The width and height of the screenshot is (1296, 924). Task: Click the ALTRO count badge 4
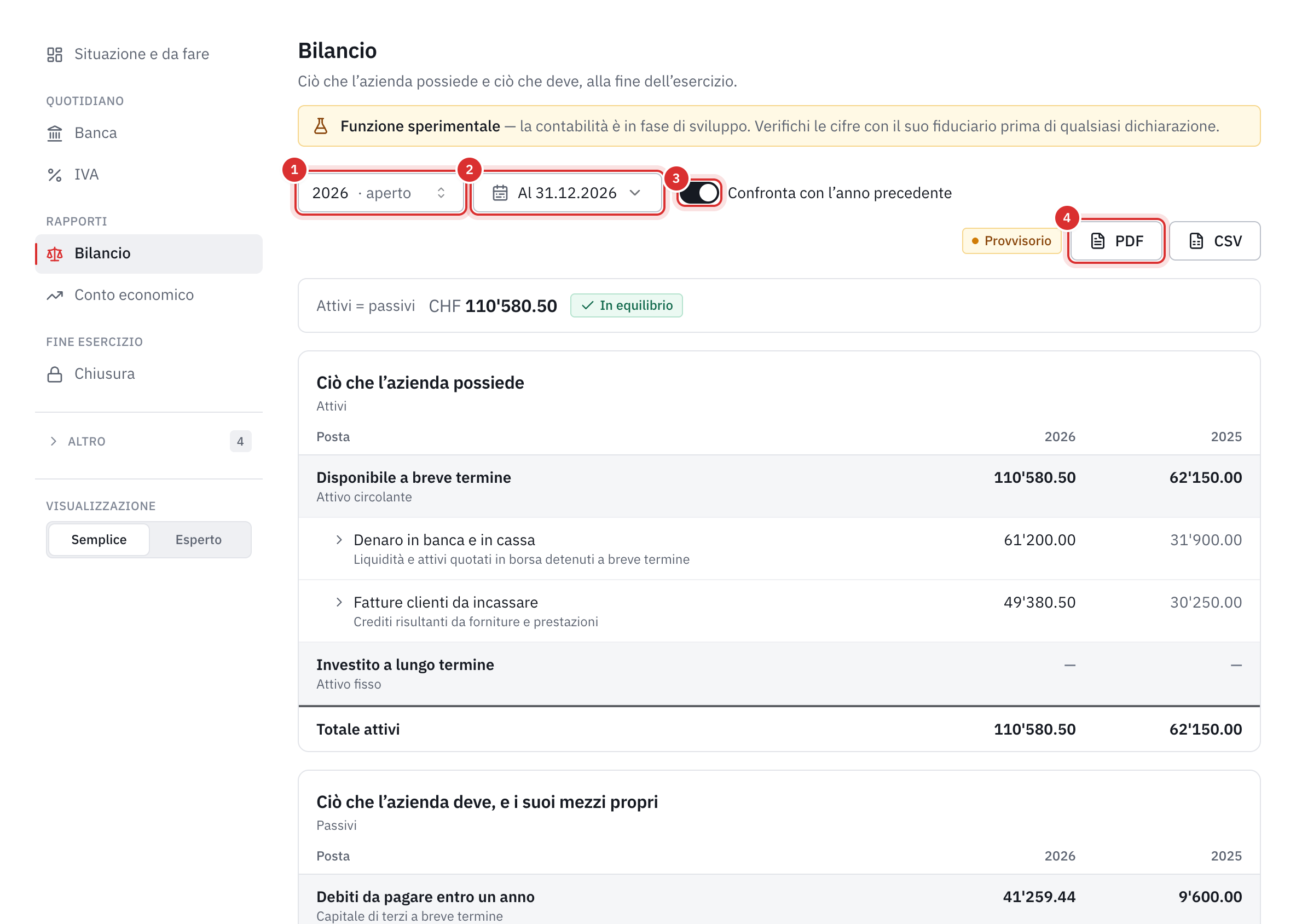[x=241, y=442]
